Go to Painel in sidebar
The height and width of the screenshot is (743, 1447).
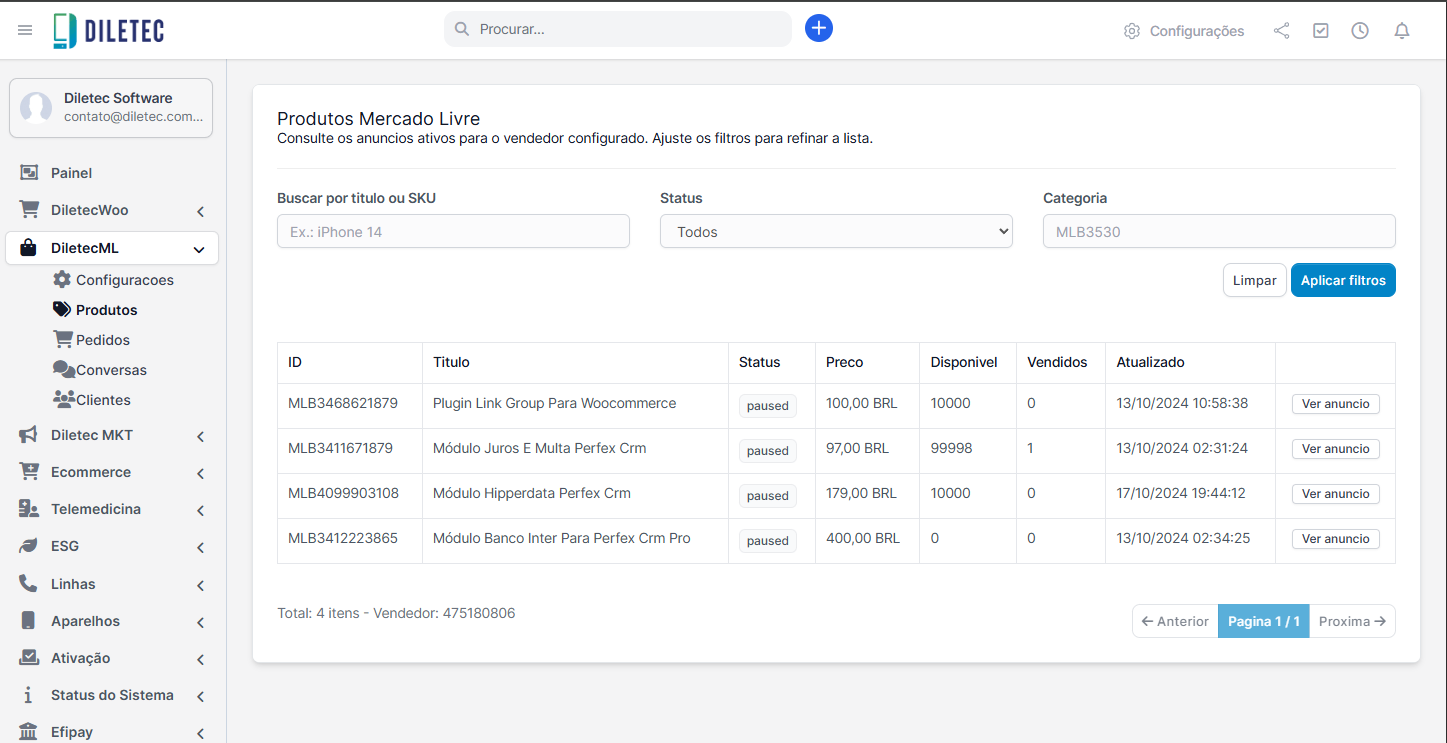(71, 173)
